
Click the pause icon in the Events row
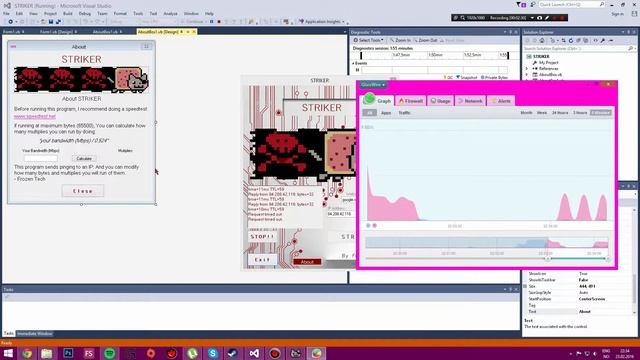click(358, 70)
